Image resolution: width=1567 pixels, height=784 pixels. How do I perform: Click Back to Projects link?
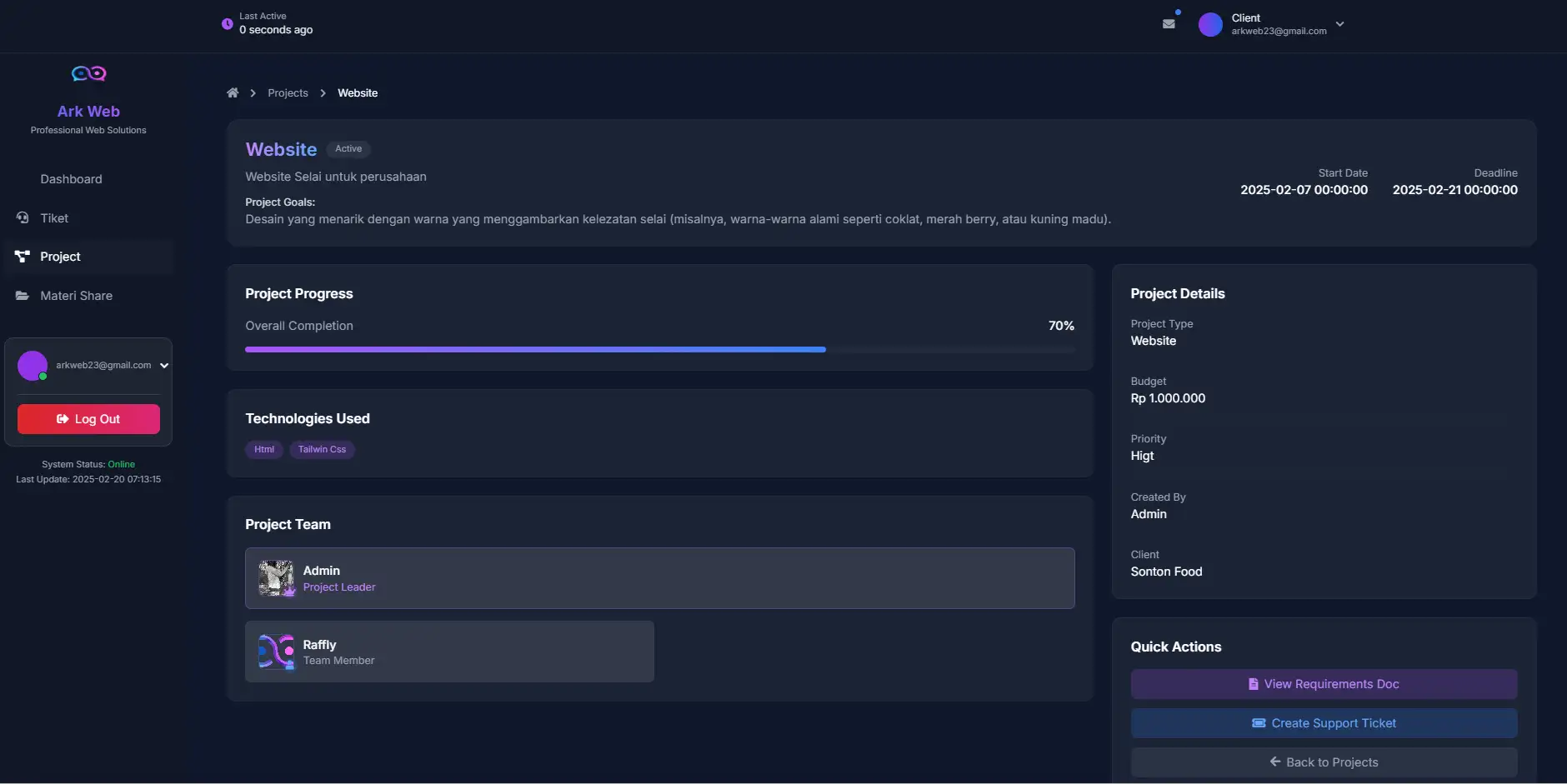(x=1324, y=762)
